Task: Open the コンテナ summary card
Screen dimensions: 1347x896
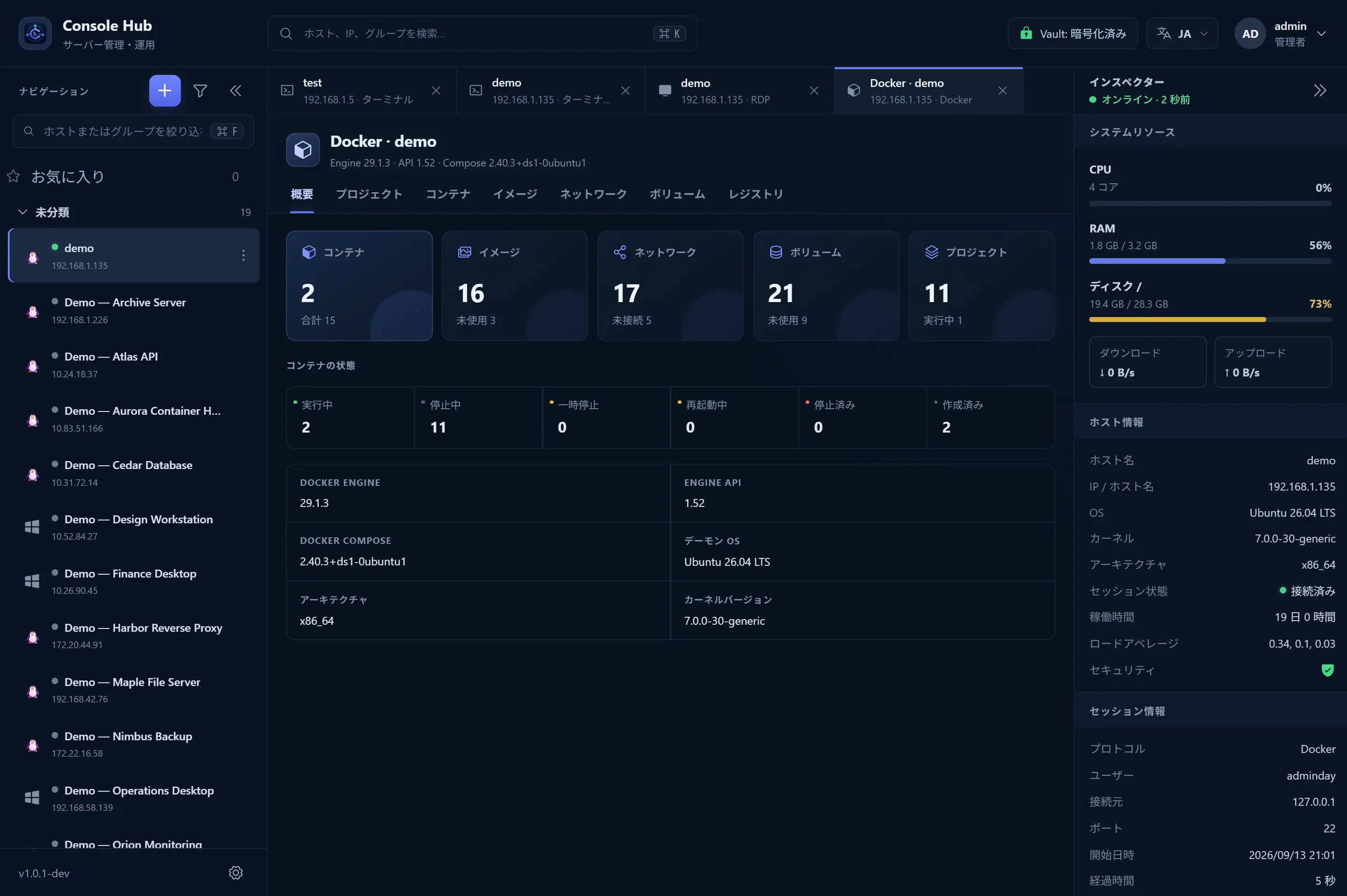Action: [359, 286]
